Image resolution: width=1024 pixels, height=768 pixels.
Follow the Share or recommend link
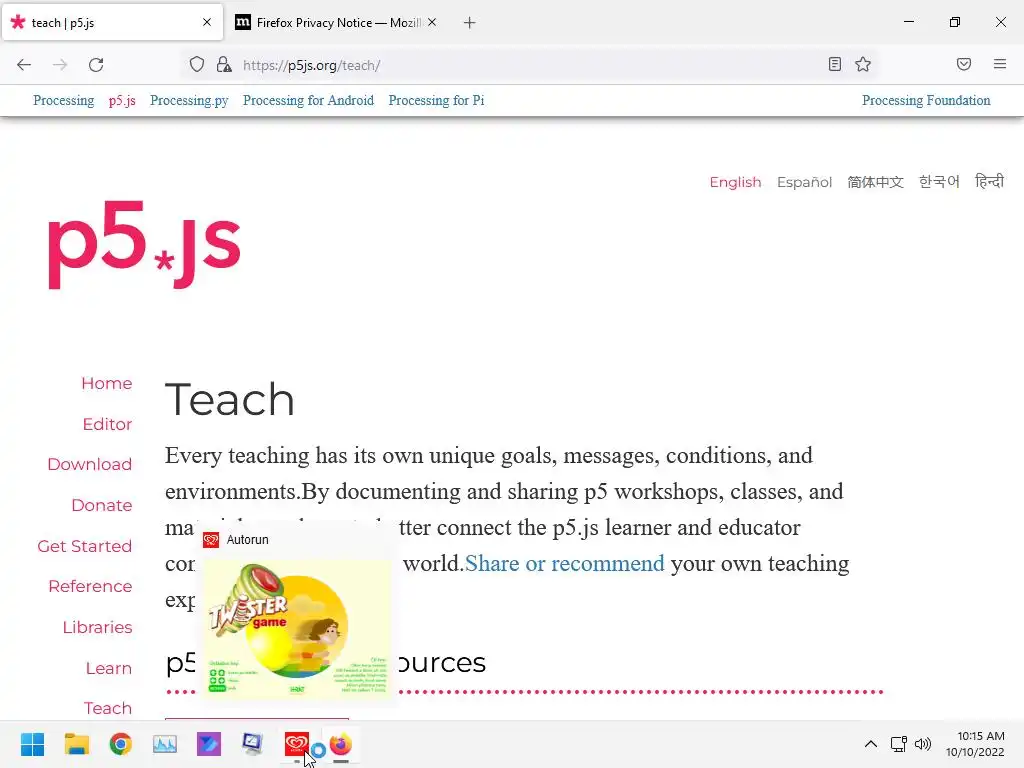tap(564, 564)
